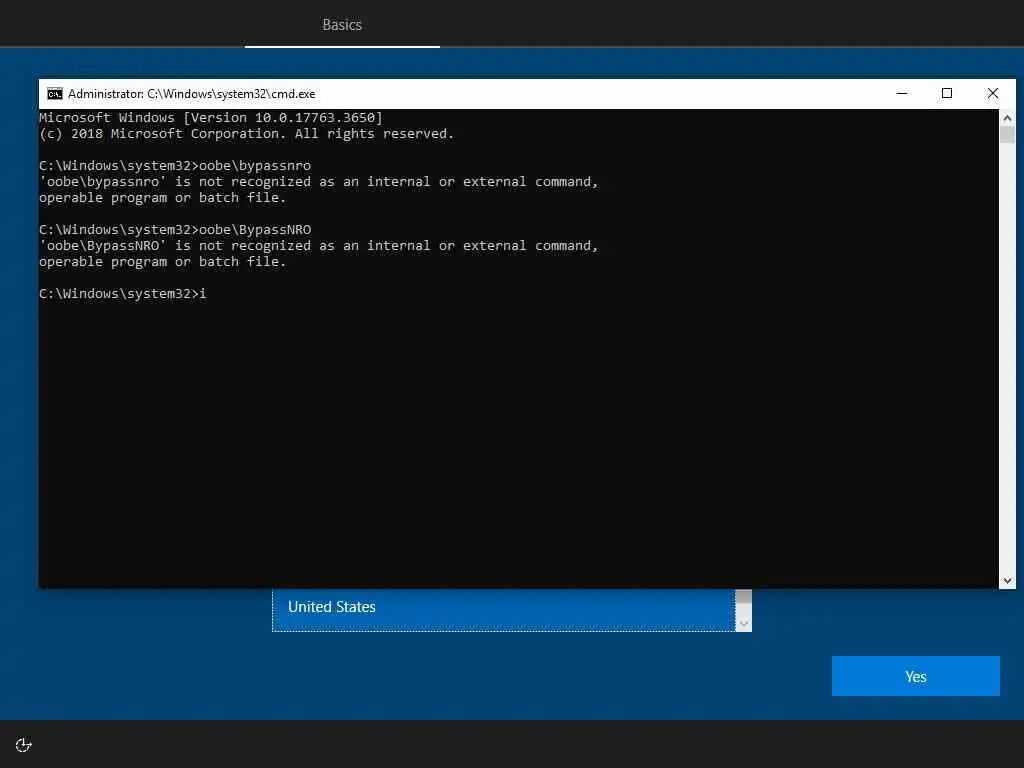Click the first oobe\bypassnro command line
The height and width of the screenshot is (768, 1024).
[175, 166]
